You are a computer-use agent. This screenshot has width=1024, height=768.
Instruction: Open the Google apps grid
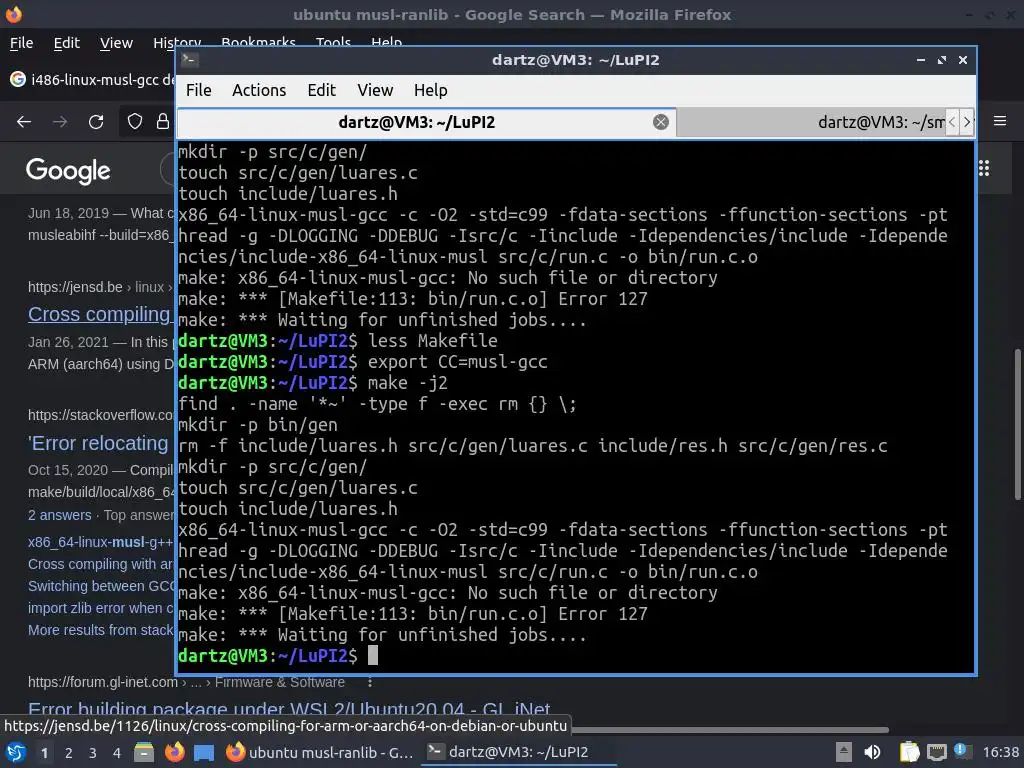(984, 168)
